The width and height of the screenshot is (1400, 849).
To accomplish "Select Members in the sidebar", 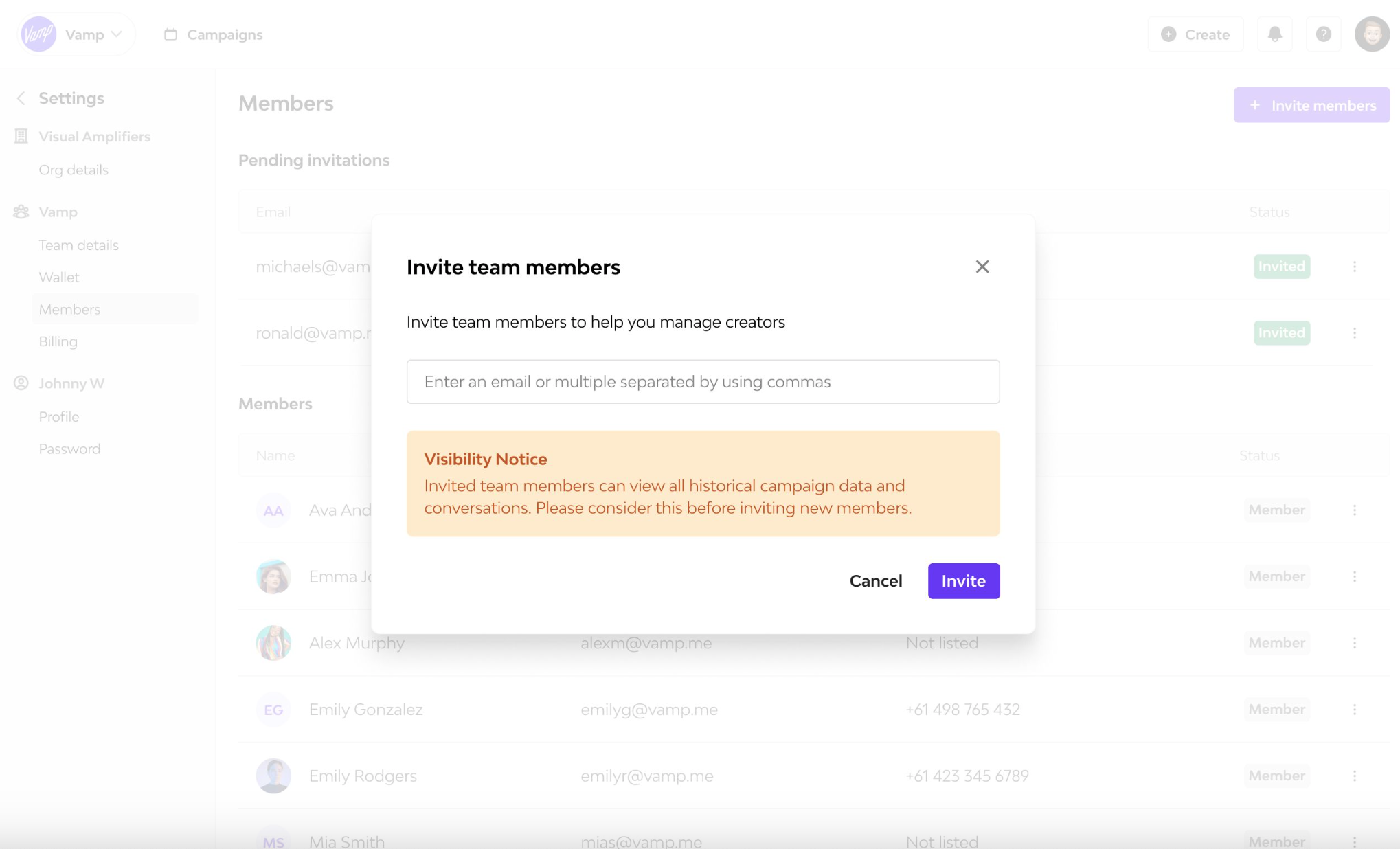I will [x=115, y=309].
